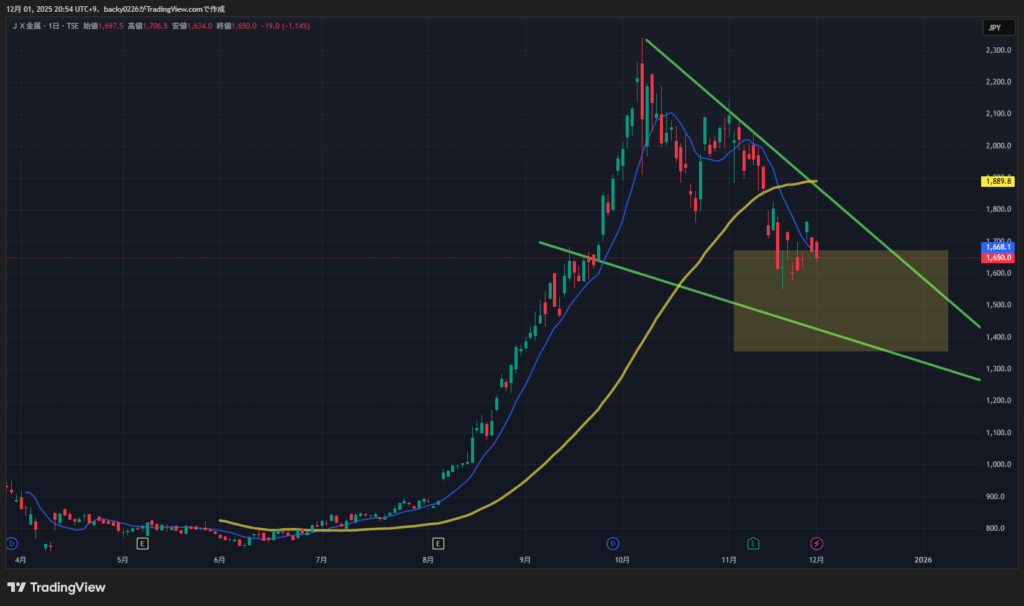Click the red 1,650.0 current price label
Viewport: 1024px width, 606px height.
(x=999, y=258)
